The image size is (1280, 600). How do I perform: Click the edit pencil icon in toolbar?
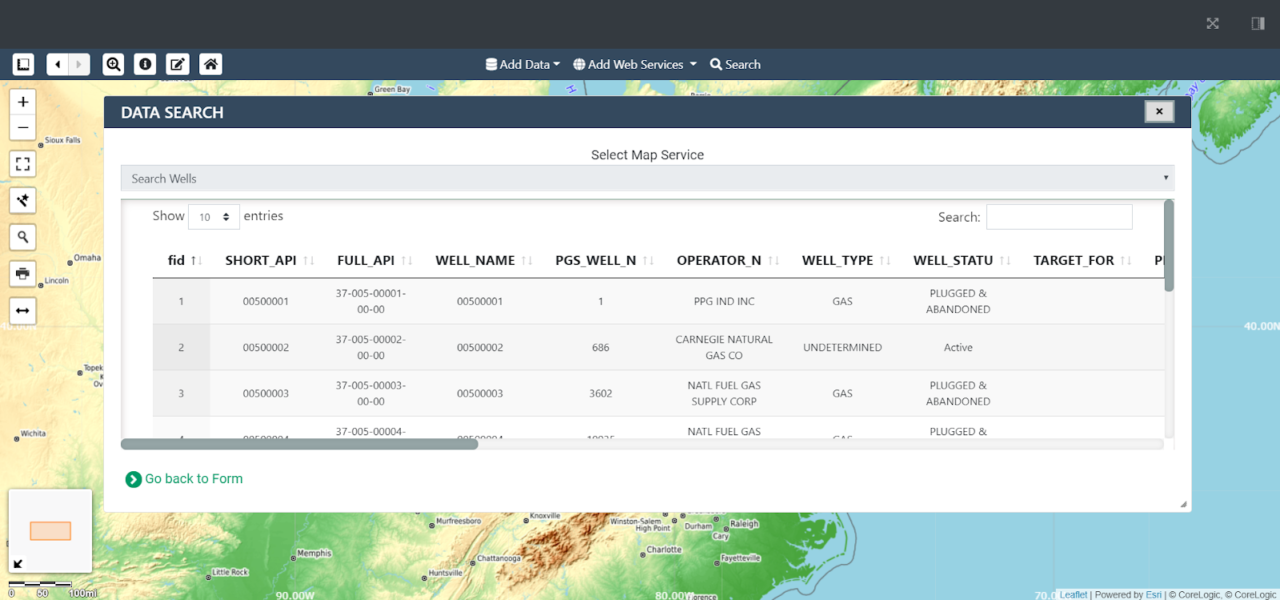pos(177,65)
